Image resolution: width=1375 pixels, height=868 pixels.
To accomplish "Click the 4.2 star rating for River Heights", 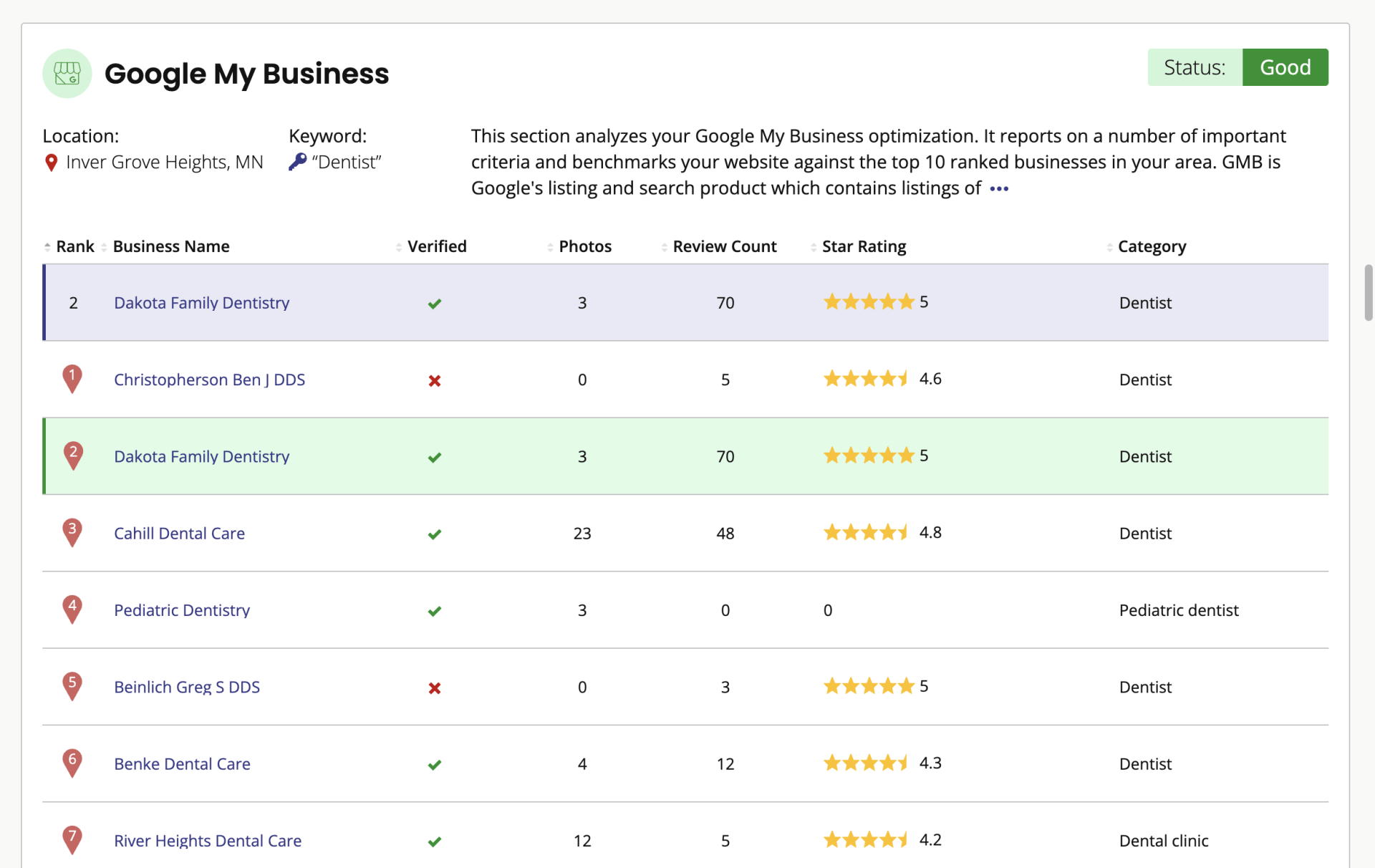I will pyautogui.click(x=882, y=839).
